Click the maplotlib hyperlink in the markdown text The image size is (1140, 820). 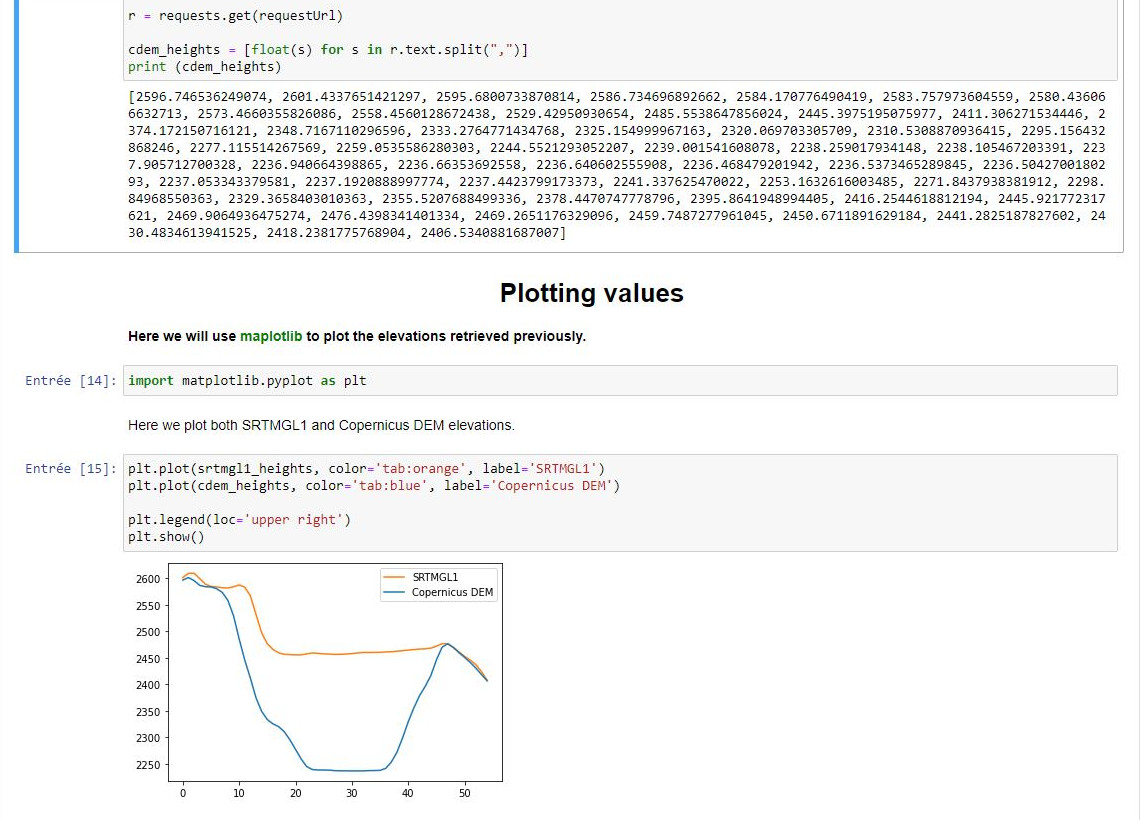[x=271, y=336]
